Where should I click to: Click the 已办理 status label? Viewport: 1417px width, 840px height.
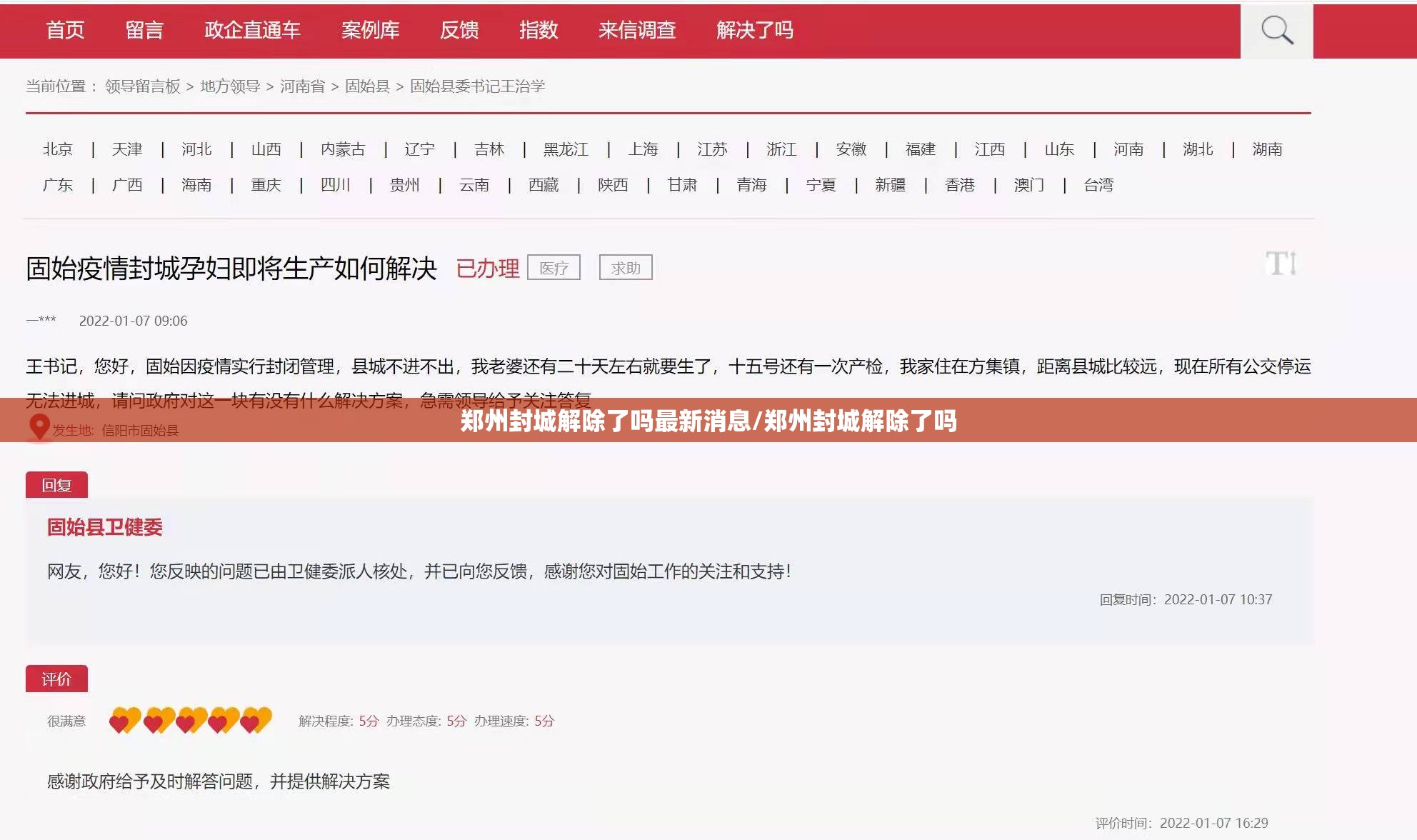point(488,269)
